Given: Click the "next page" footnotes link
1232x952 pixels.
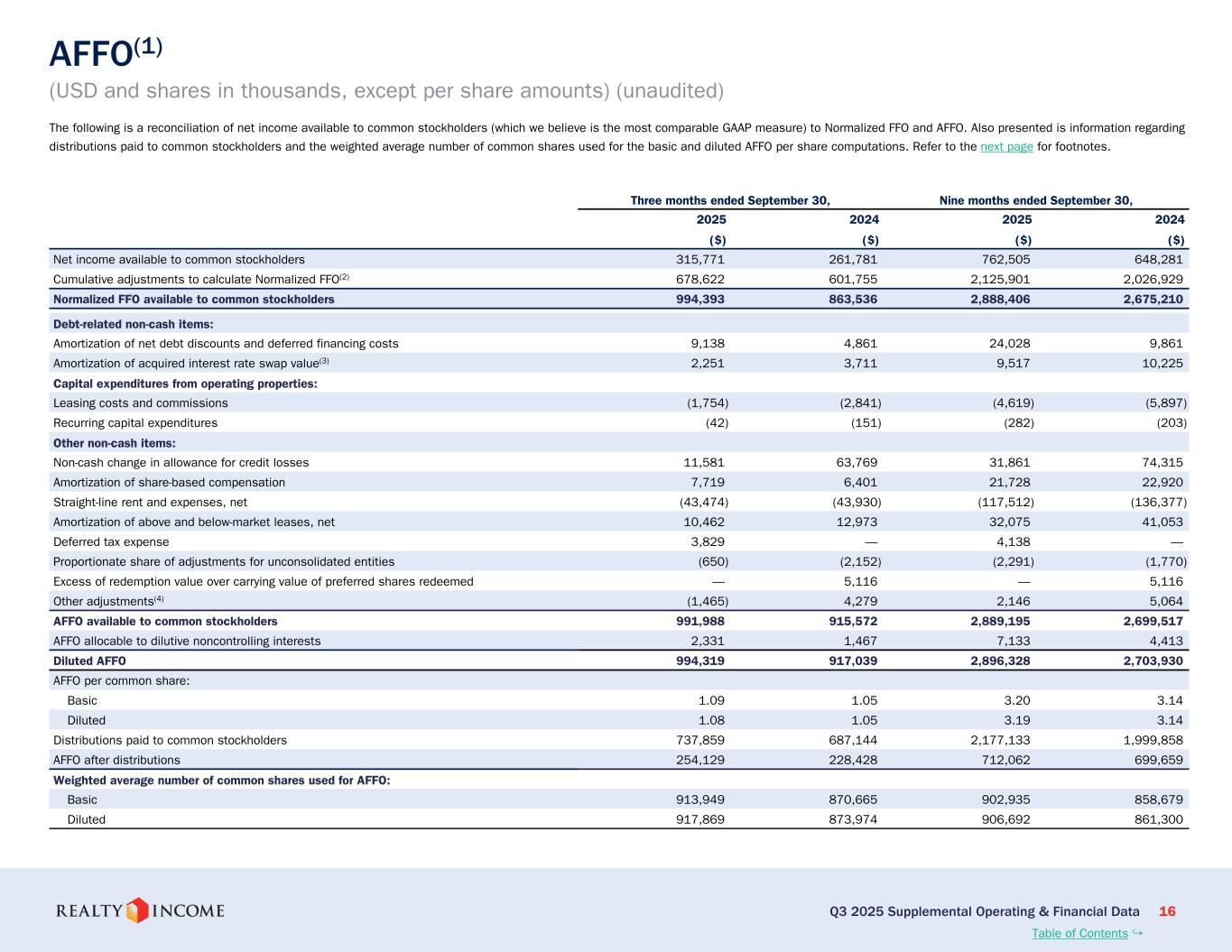Looking at the screenshot, I should tap(1006, 147).
